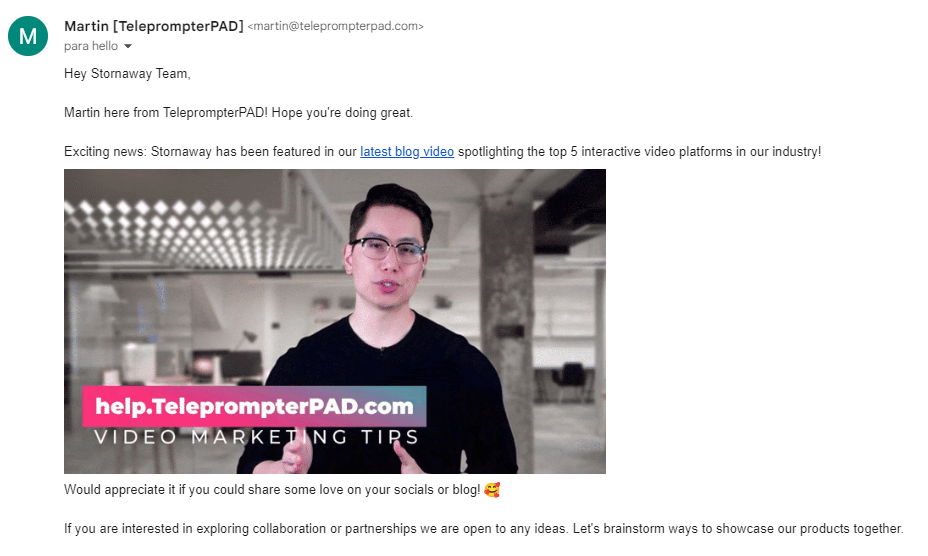
Task: Click the green M sender avatar
Action: coord(28,36)
